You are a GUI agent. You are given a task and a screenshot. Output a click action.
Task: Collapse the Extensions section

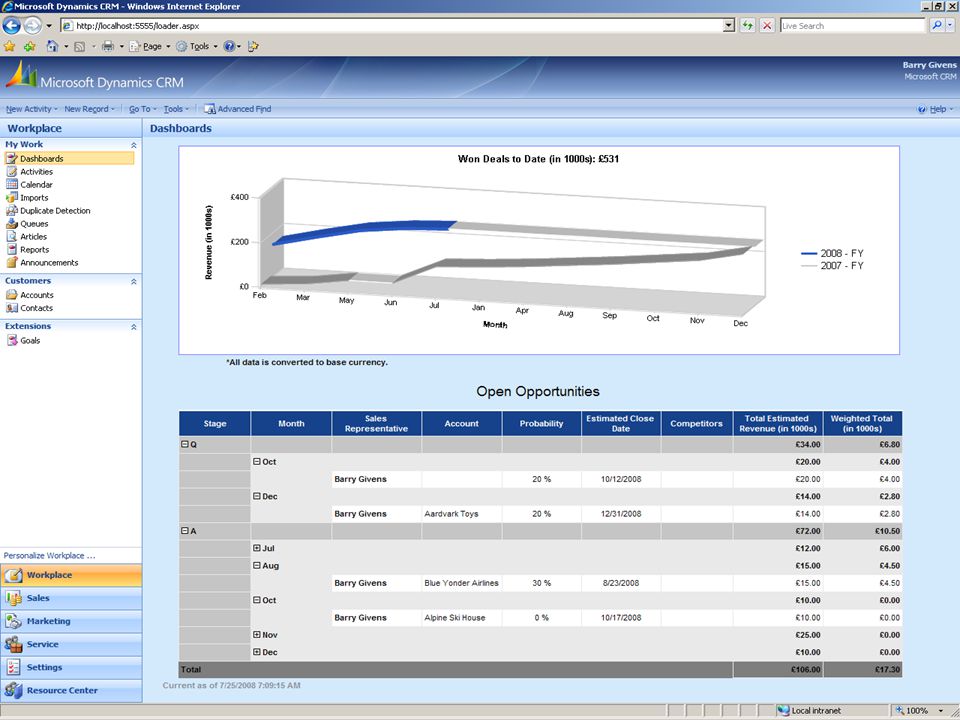click(133, 327)
